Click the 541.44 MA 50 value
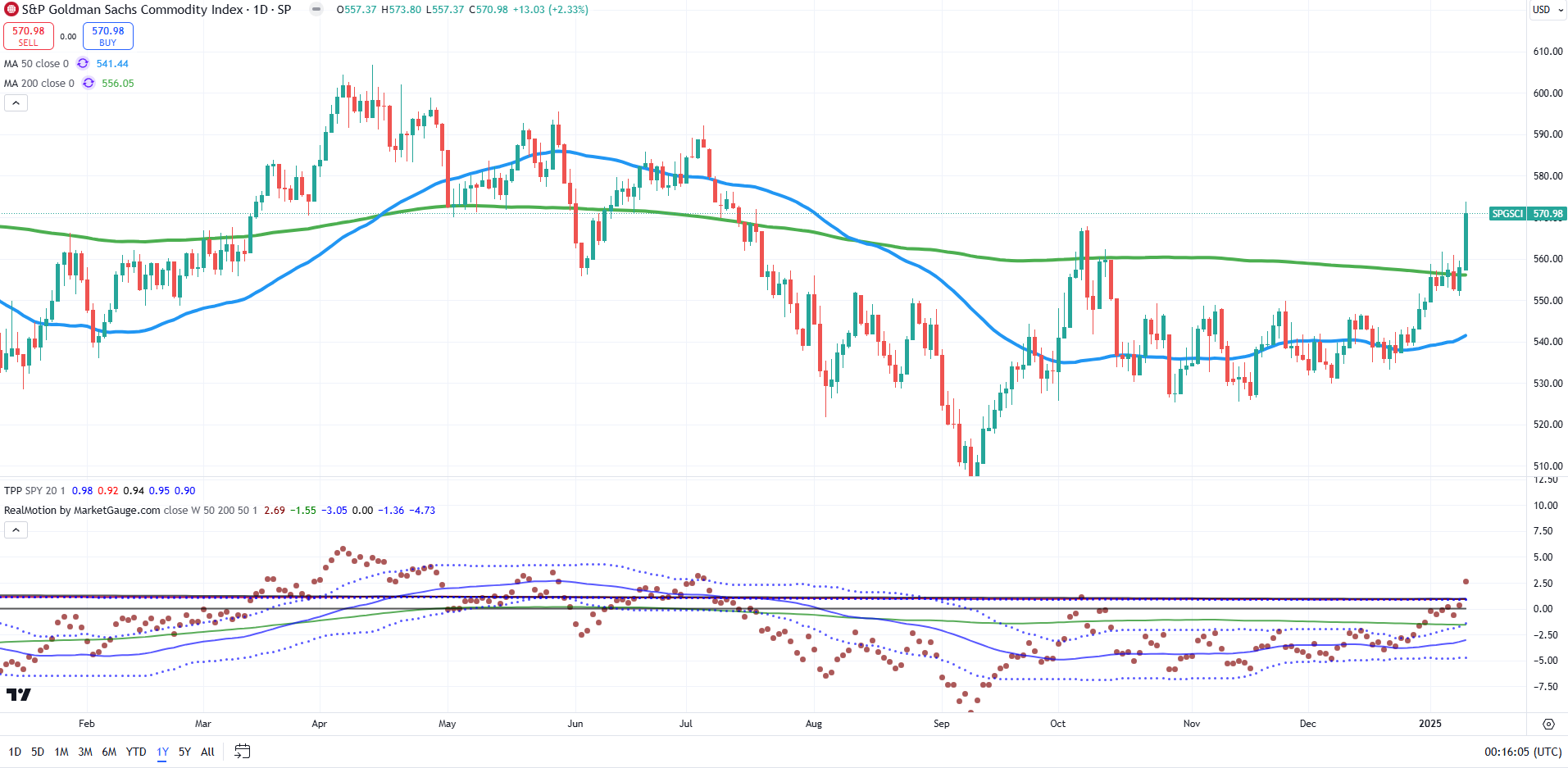This screenshot has height=768, width=1568. click(x=112, y=64)
